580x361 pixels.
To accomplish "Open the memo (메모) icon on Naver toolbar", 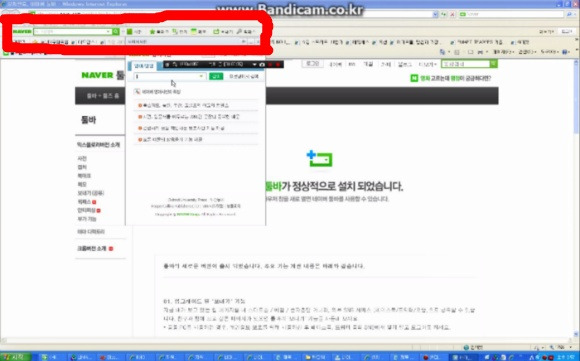I will point(194,32).
